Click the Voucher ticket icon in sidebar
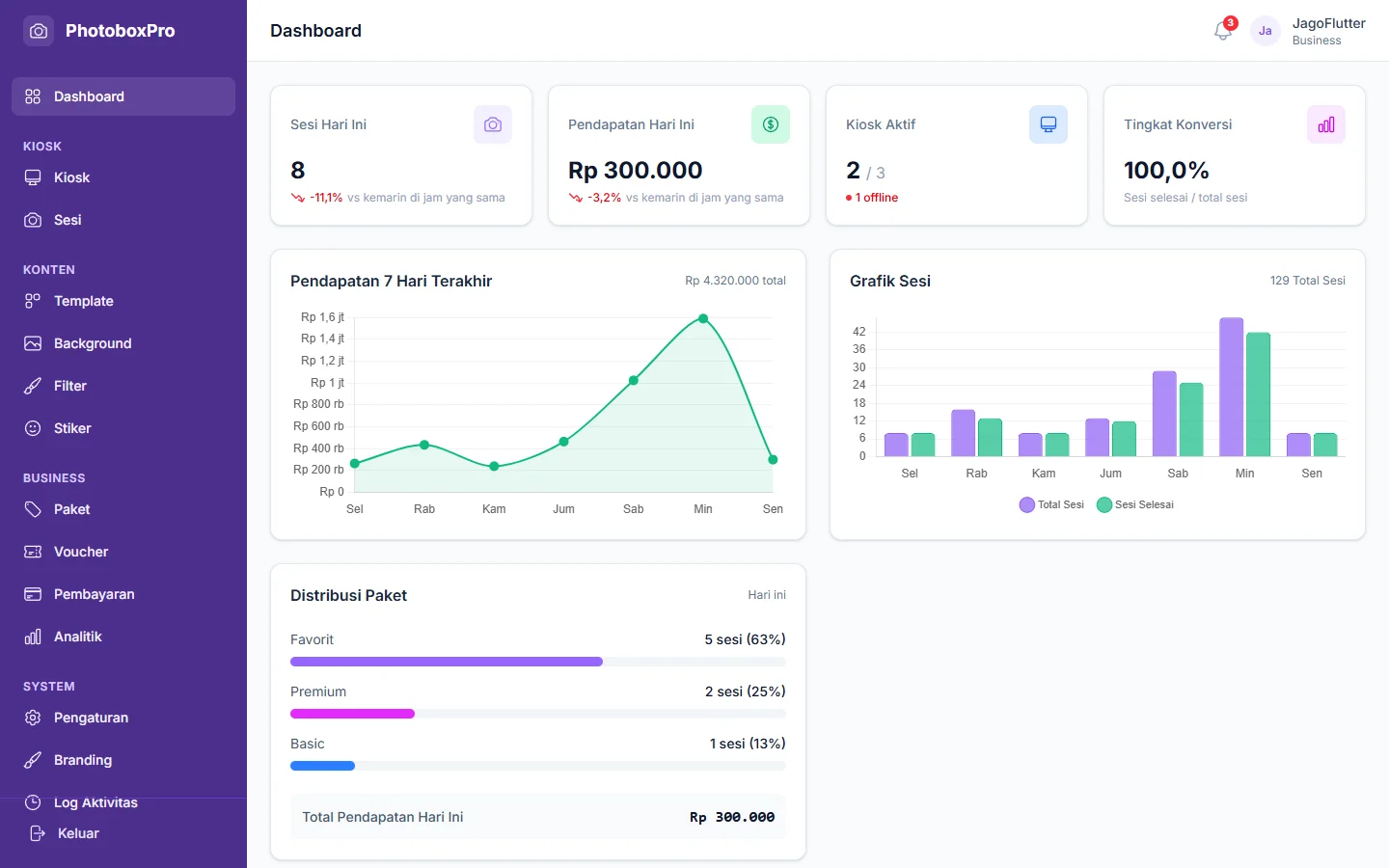 tap(33, 552)
